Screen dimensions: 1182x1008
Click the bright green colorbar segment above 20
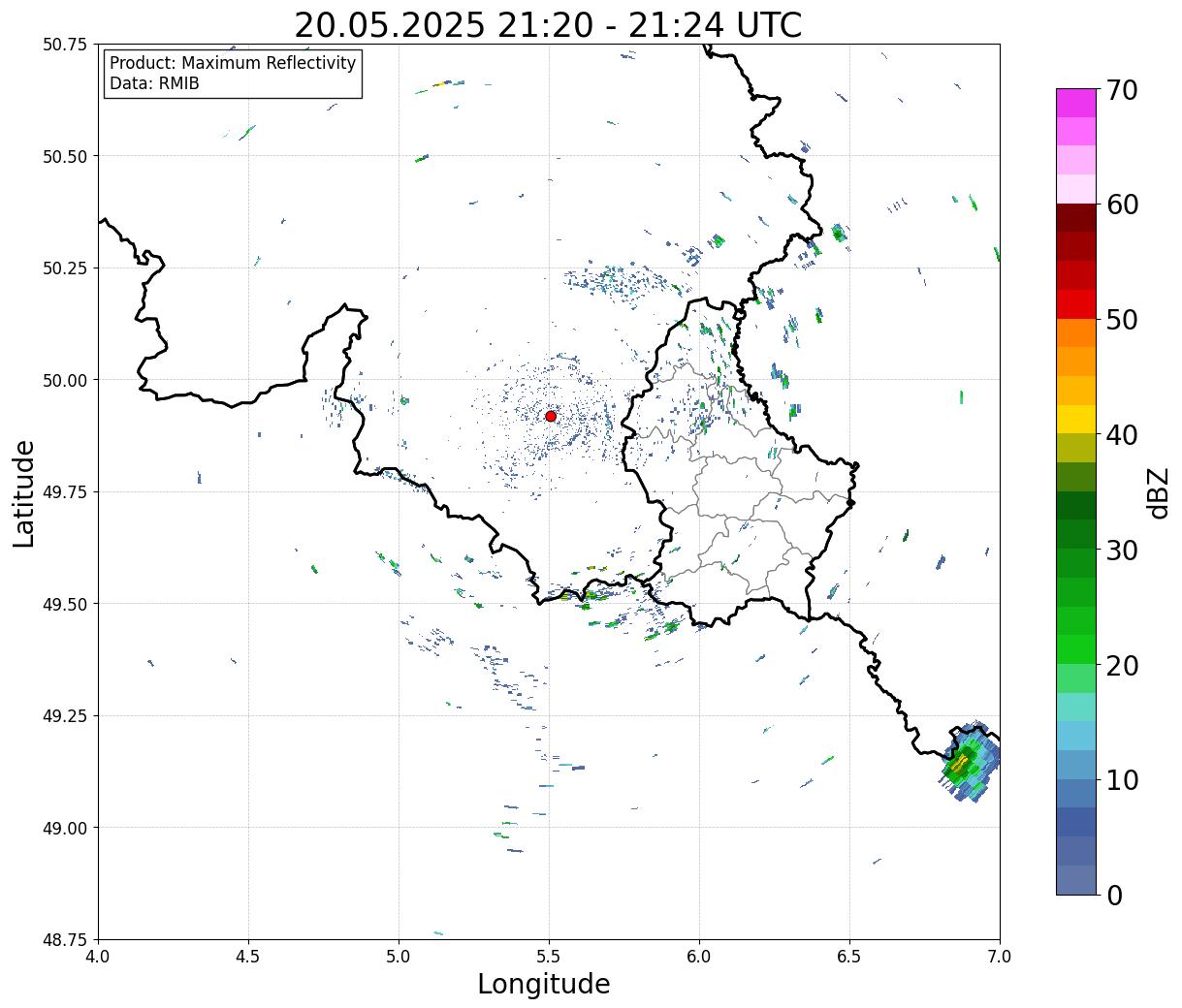pos(1076,649)
